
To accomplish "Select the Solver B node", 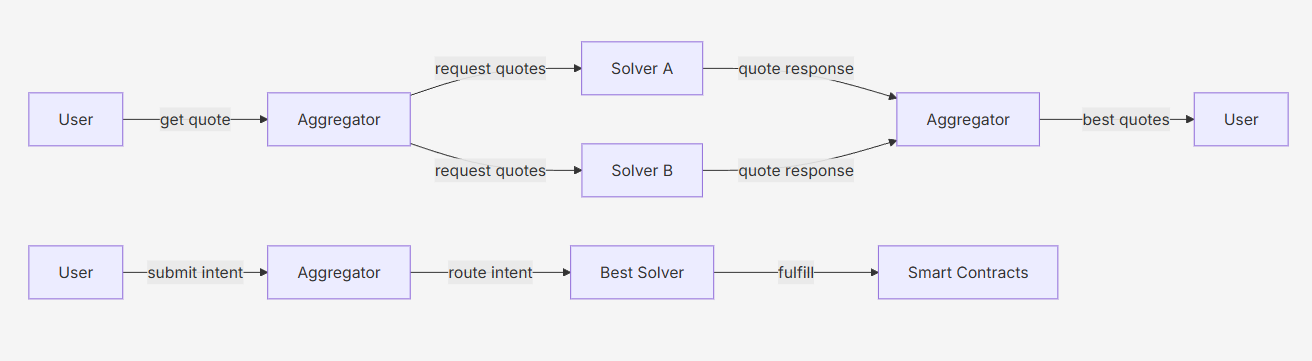I will click(x=642, y=170).
